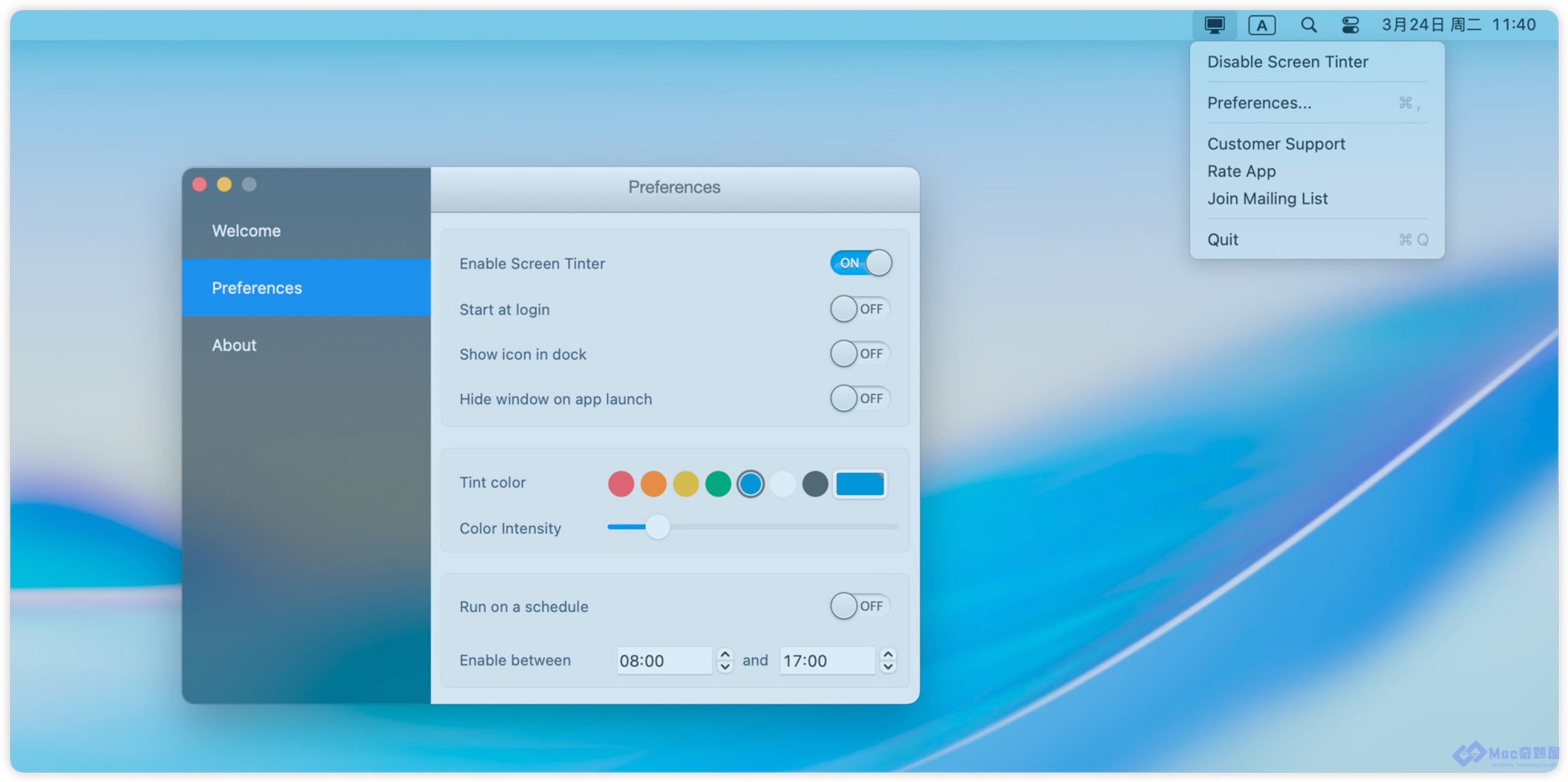1568x782 pixels.
Task: Click Quit in the dropdown menu
Action: point(1223,239)
